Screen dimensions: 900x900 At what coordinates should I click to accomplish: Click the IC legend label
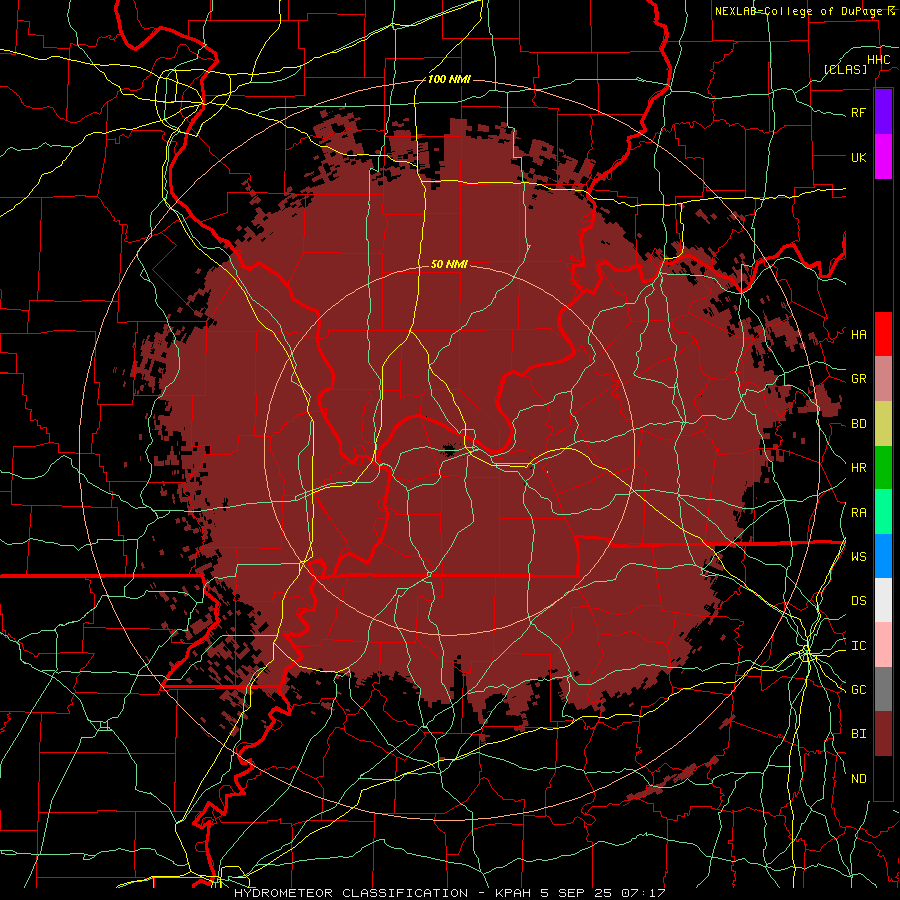(858, 646)
